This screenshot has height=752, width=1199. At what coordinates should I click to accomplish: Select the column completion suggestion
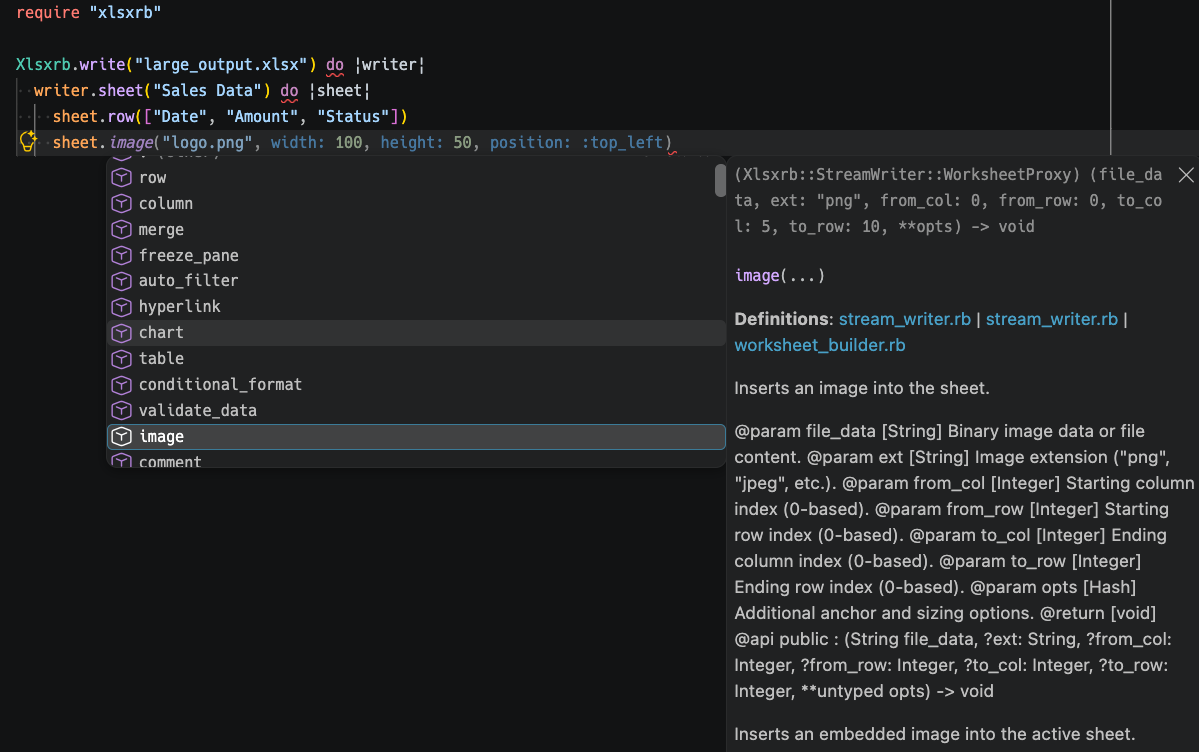416,203
